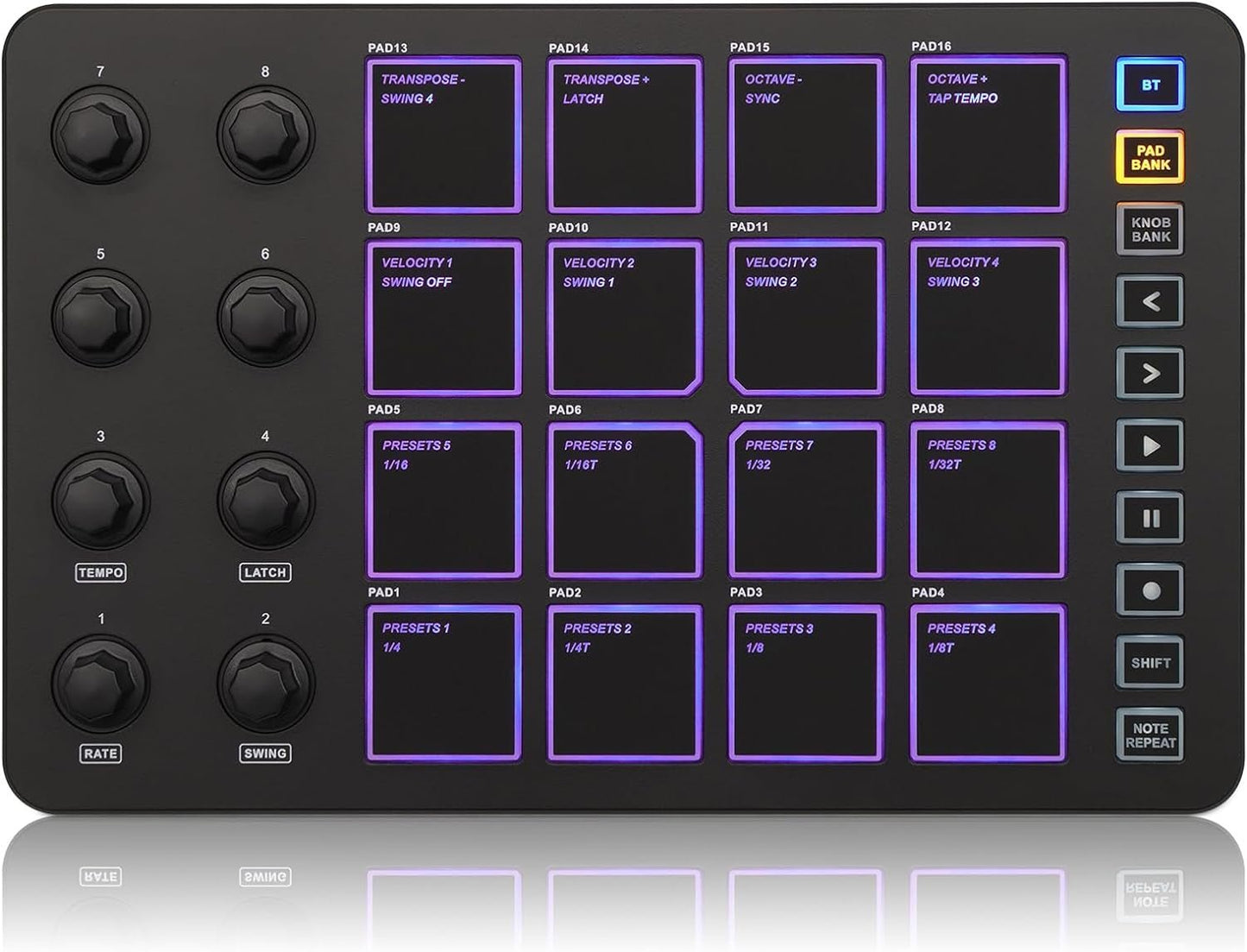Select VELOCITY 1 on PAD9
This screenshot has width=1247, height=952.
[x=444, y=318]
